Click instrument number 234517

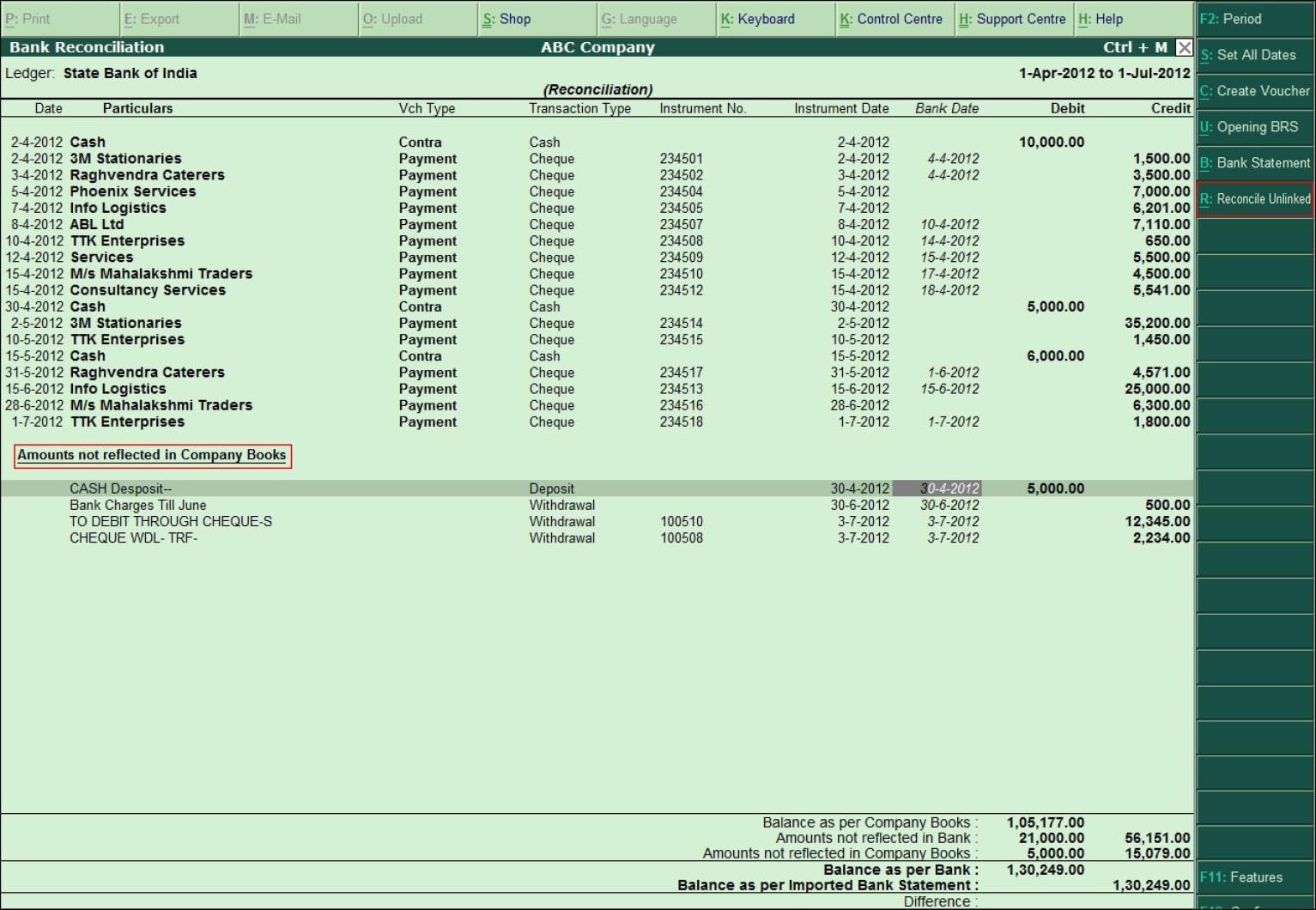[x=682, y=373]
